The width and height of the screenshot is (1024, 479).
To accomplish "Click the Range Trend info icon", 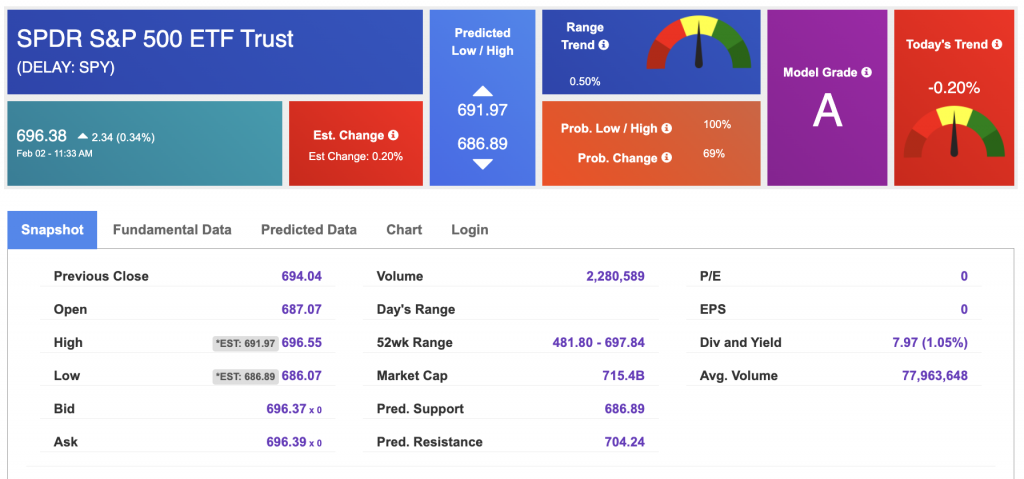I will click(603, 45).
